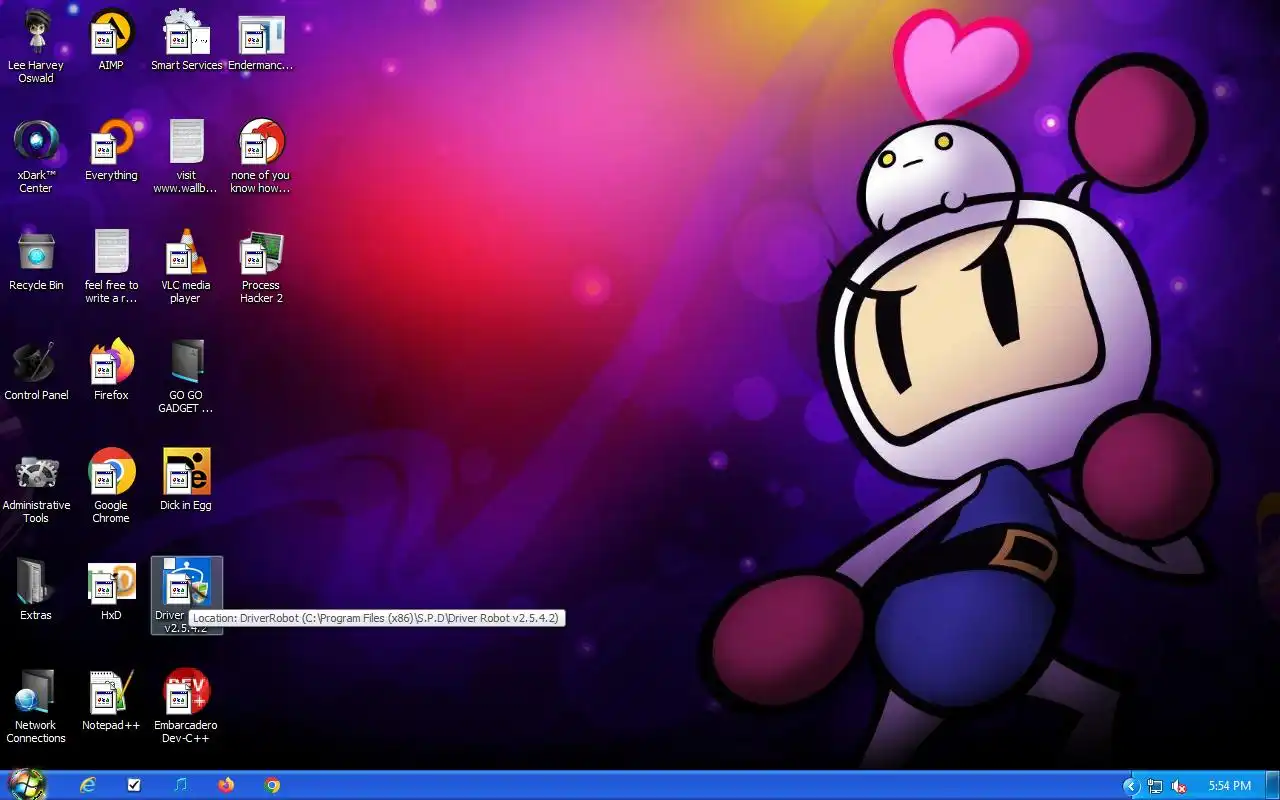Click the 5:54 PM taskbar clock
Image resolution: width=1280 pixels, height=800 pixels.
click(1229, 786)
